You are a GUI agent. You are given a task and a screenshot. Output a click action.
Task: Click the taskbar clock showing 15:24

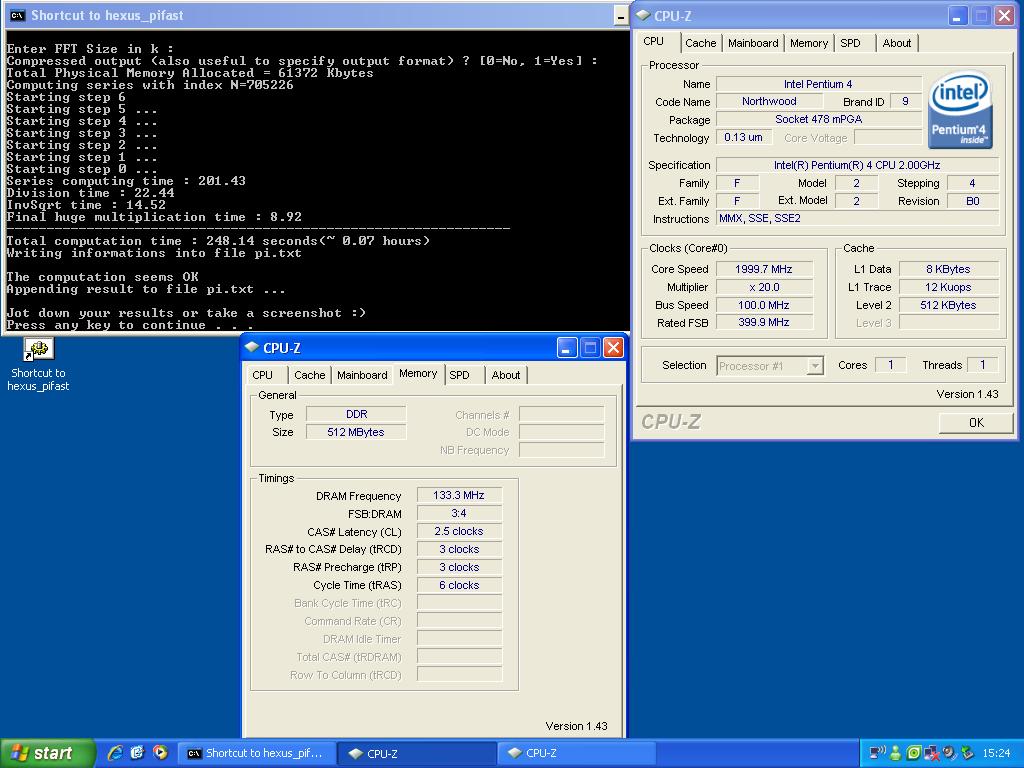coord(996,754)
